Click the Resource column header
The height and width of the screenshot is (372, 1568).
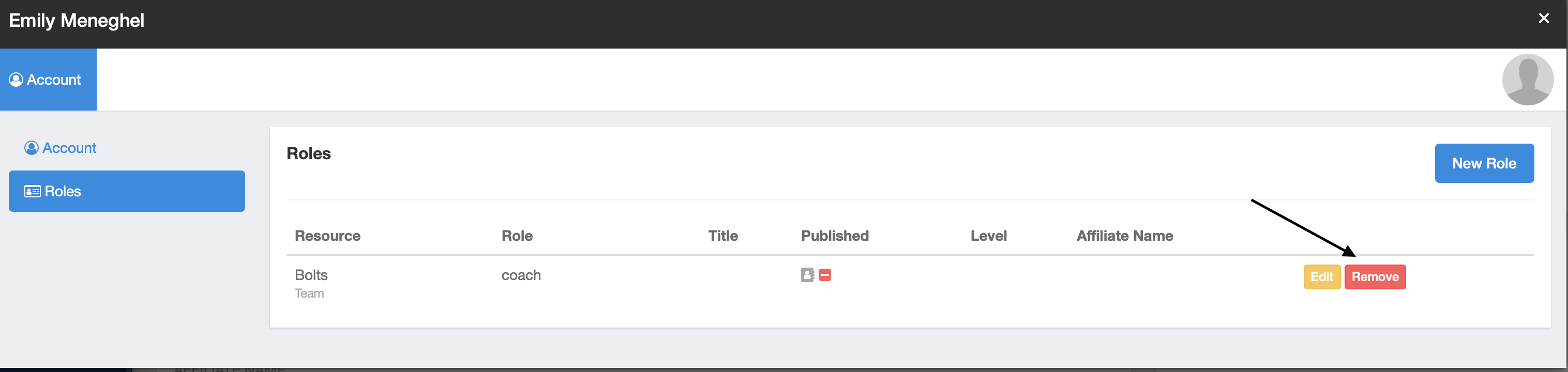click(327, 236)
